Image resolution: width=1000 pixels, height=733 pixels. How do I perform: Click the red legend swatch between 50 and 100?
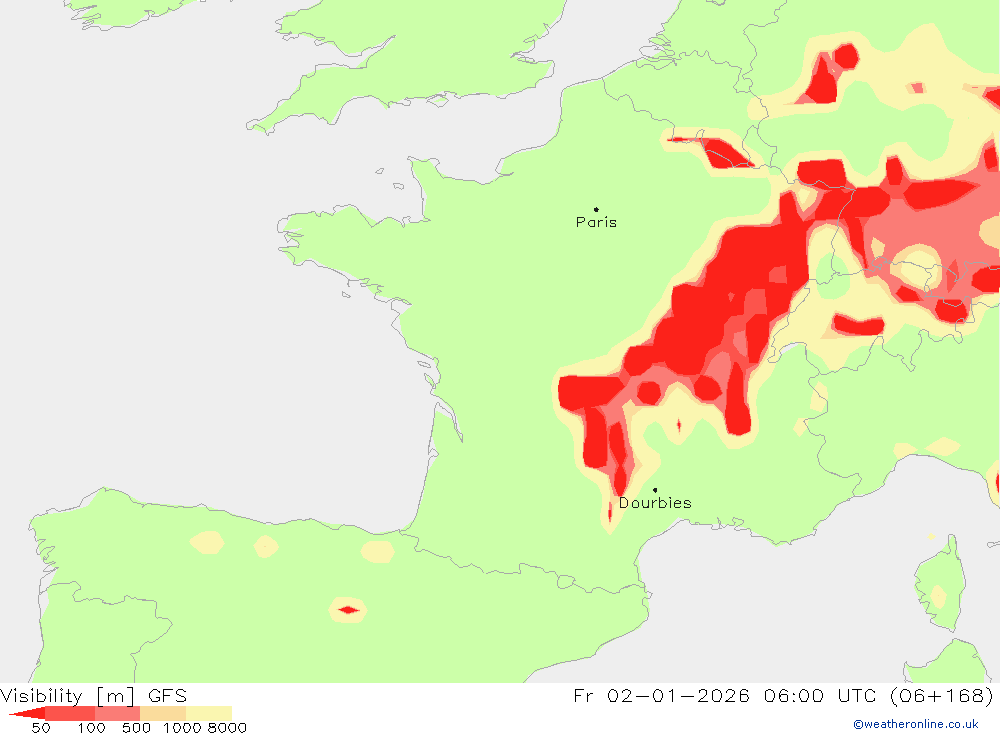[x=70, y=713]
